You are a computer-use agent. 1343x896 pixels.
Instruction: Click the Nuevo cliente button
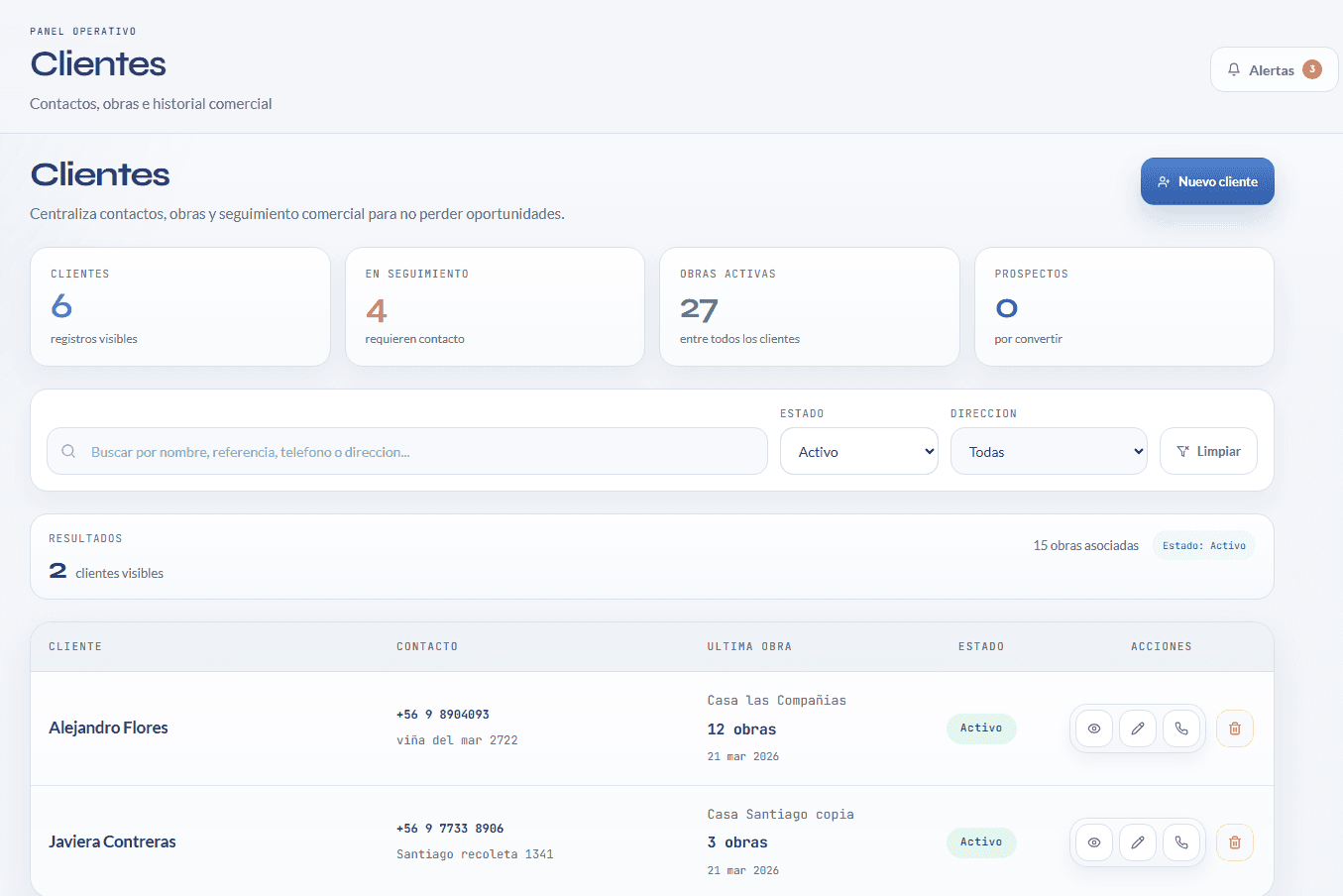click(x=1206, y=181)
